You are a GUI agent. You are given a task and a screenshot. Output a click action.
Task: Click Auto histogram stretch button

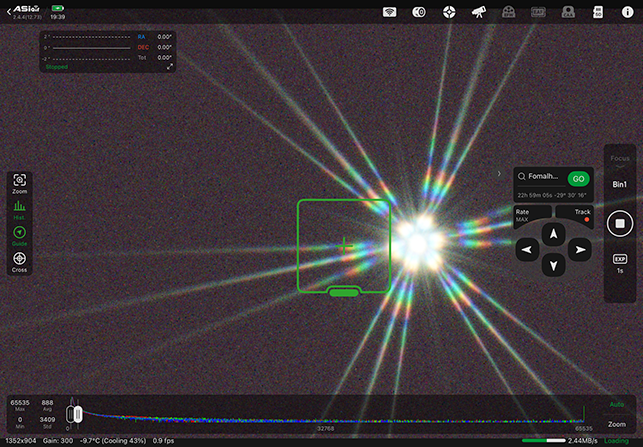point(619,405)
